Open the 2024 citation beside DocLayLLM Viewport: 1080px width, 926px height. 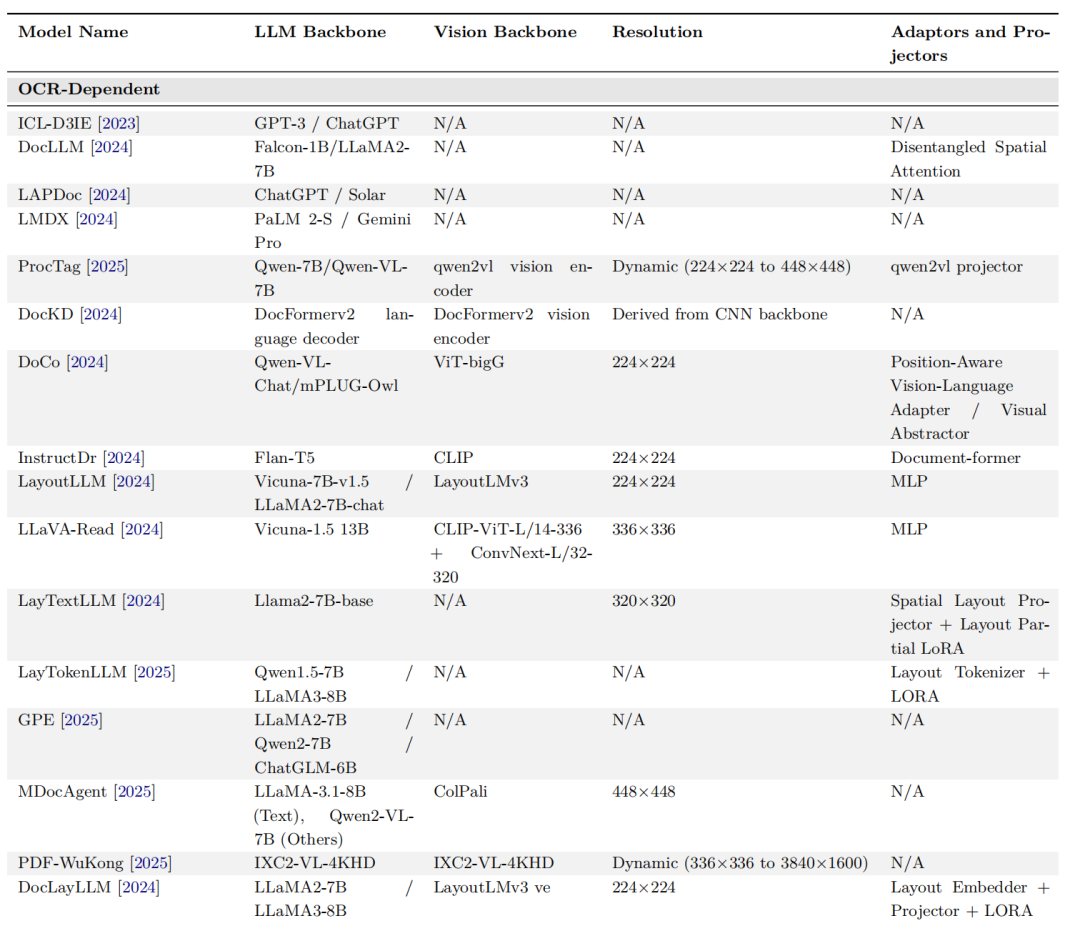(138, 887)
